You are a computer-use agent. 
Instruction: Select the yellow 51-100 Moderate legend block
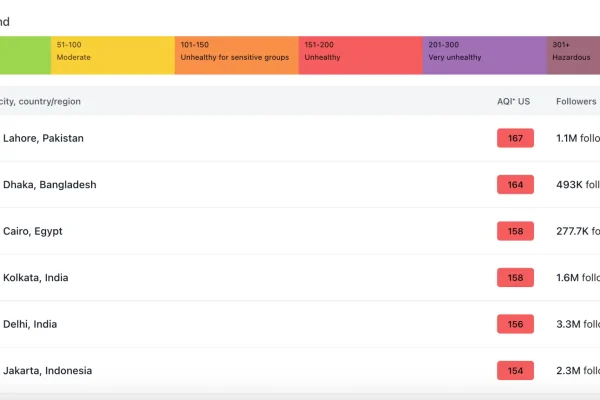pyautogui.click(x=113, y=55)
